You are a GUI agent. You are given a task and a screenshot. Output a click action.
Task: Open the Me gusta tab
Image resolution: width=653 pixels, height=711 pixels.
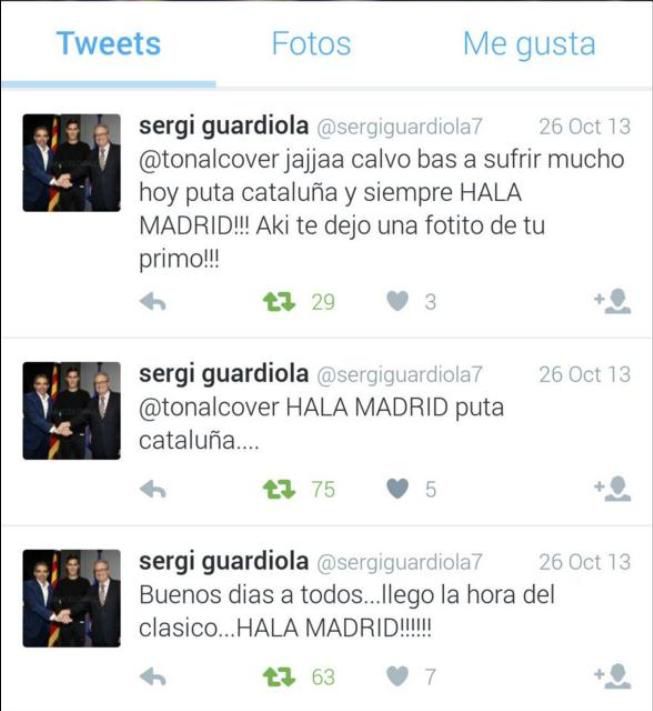pos(529,44)
